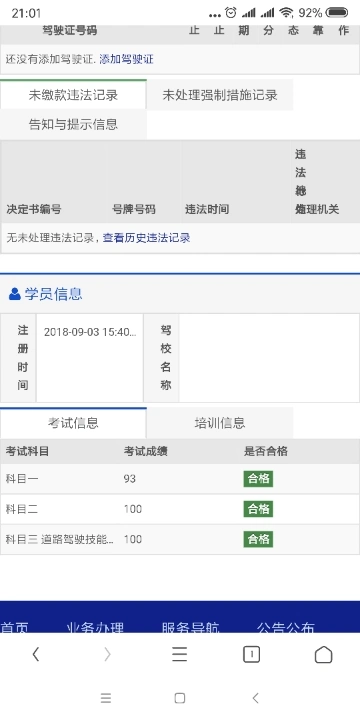The width and height of the screenshot is (360, 720).
Task: Click the 合格 badge for 科目二
Action: coord(258,509)
